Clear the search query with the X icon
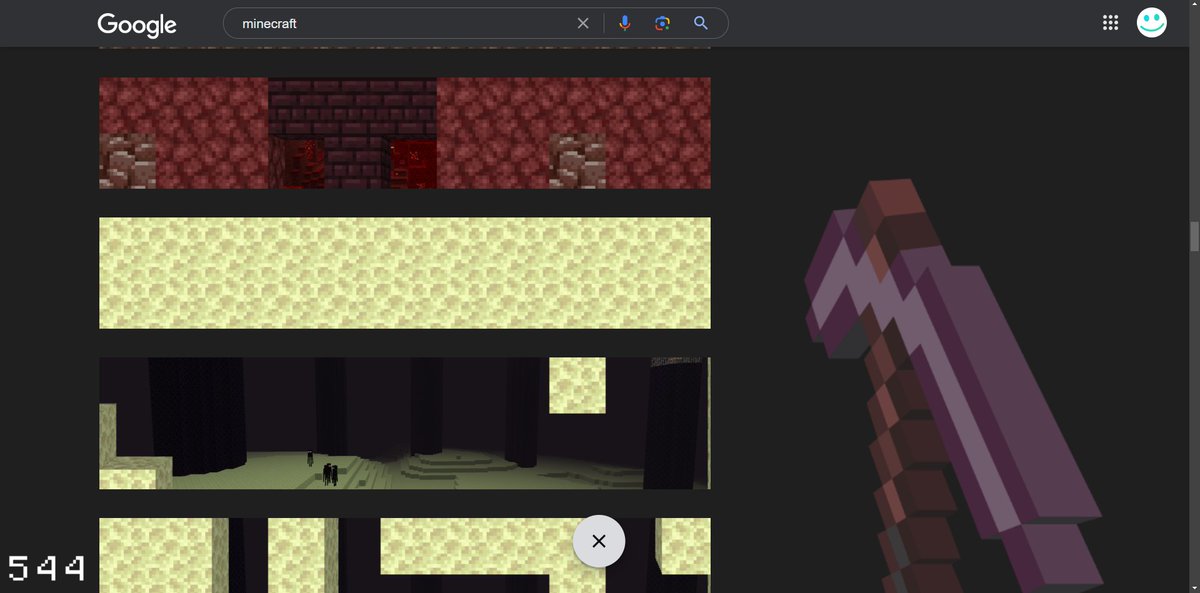The image size is (1200, 593). pos(583,23)
